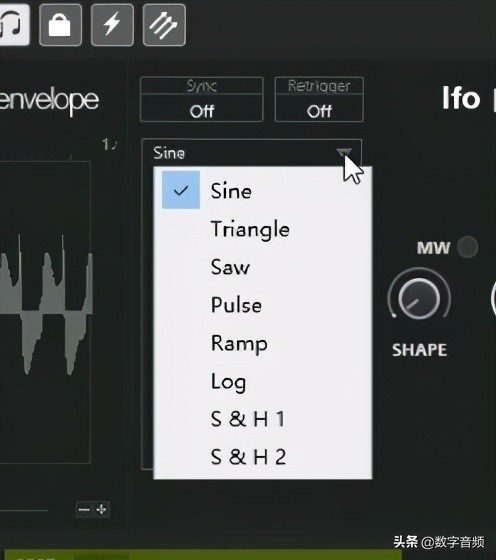Click the envelope section title

tap(49, 101)
